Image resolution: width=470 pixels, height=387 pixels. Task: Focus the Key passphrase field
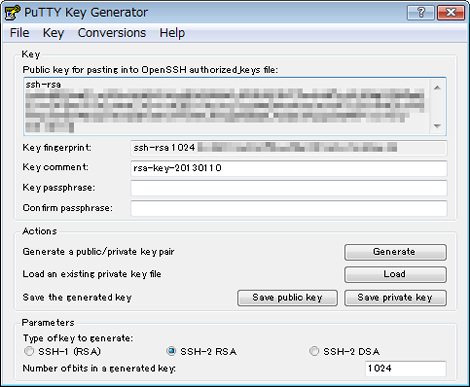[x=289, y=188]
